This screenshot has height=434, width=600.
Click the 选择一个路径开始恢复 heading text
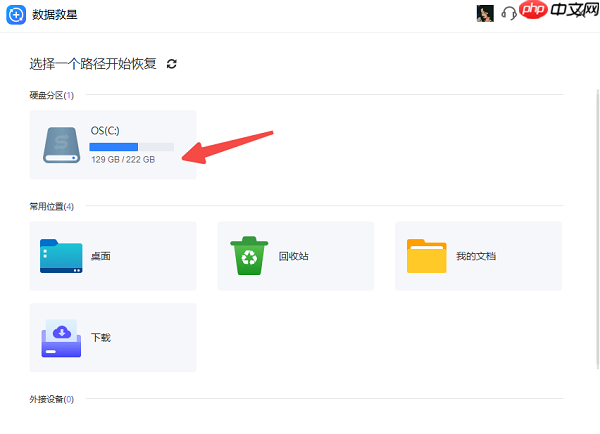coord(93,64)
